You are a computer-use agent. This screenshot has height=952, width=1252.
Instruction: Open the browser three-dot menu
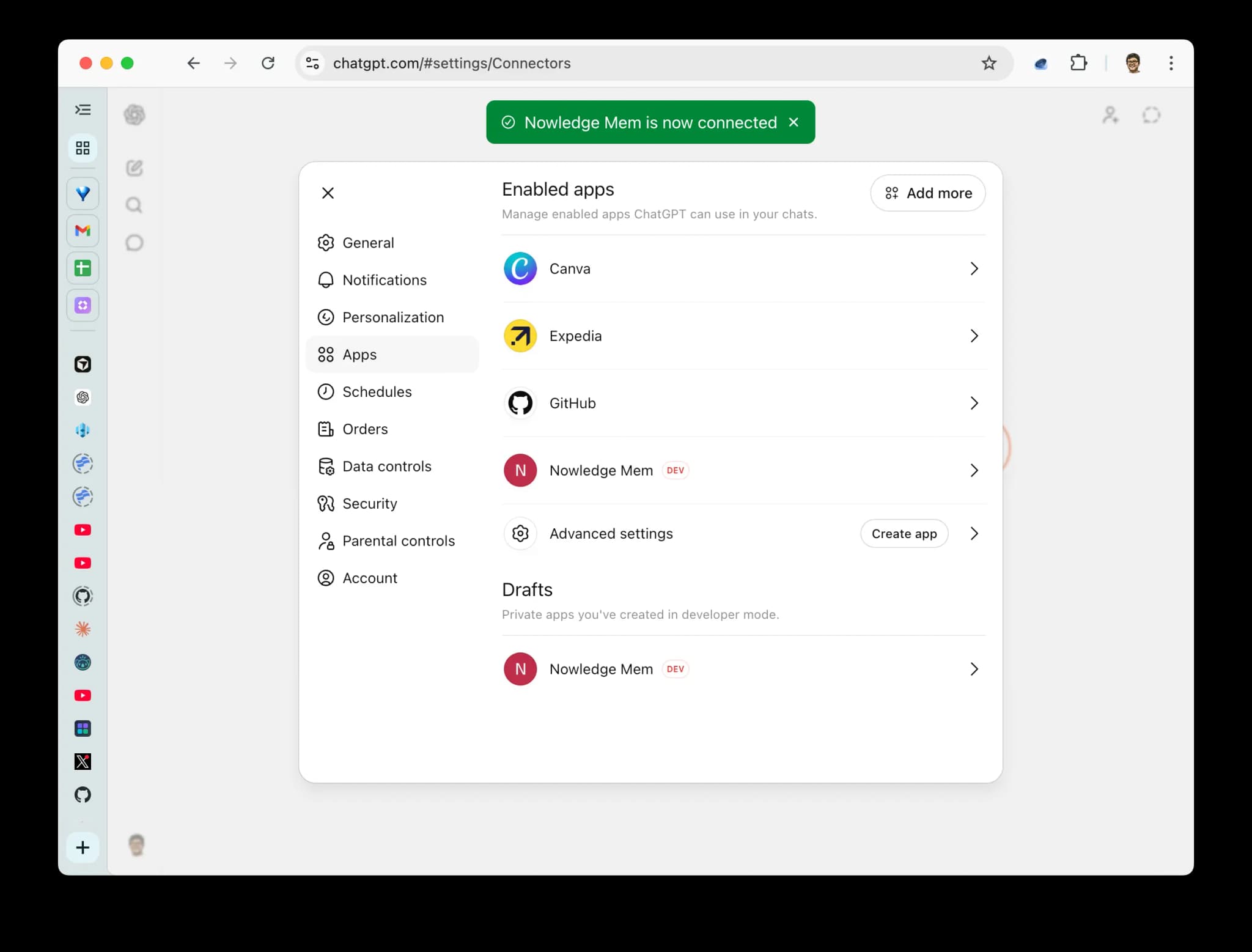(1171, 63)
